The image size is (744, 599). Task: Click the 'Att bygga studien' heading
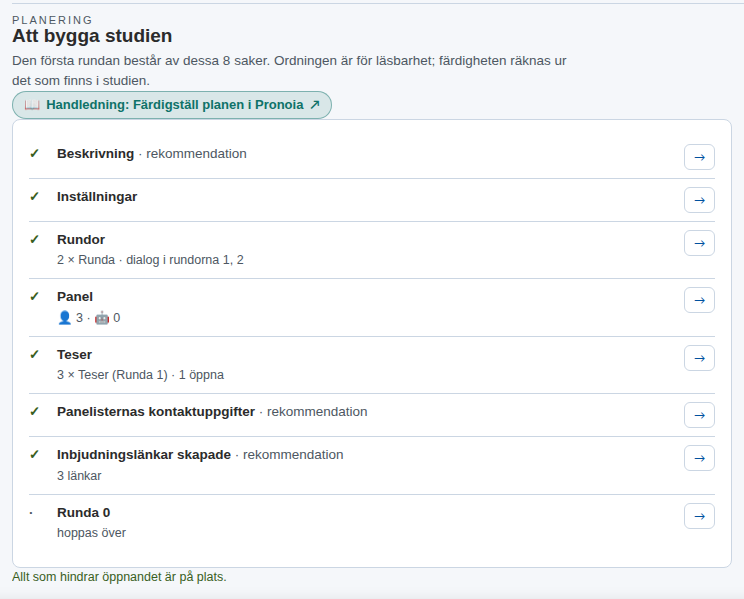click(x=92, y=36)
